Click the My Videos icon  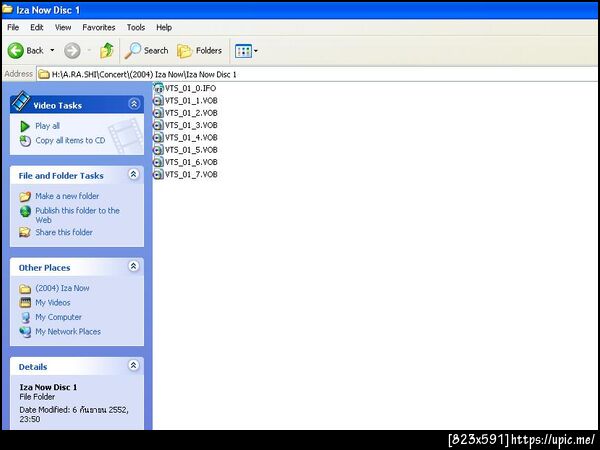coord(25,303)
